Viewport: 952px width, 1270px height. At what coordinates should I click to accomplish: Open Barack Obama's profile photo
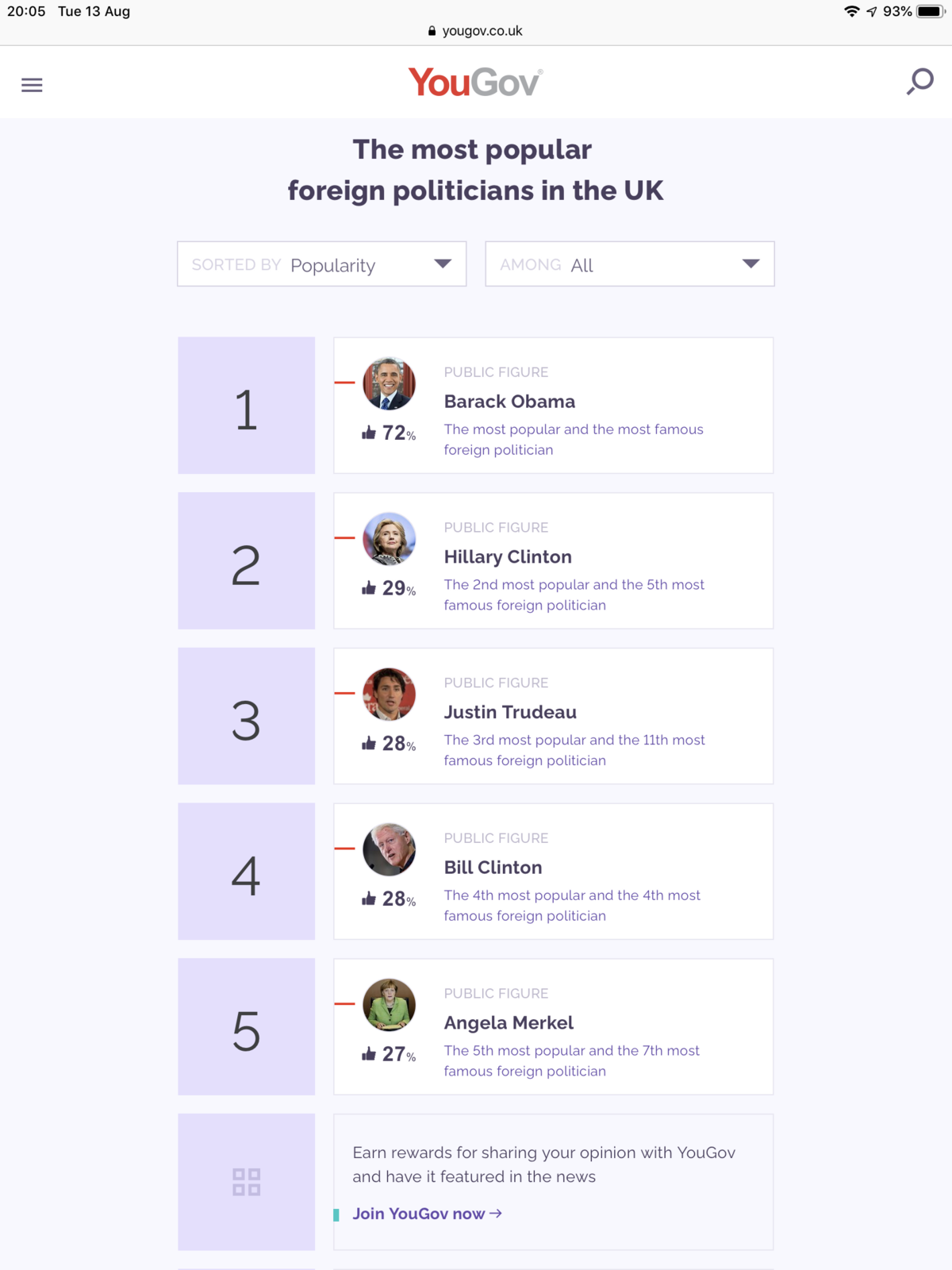tap(389, 383)
